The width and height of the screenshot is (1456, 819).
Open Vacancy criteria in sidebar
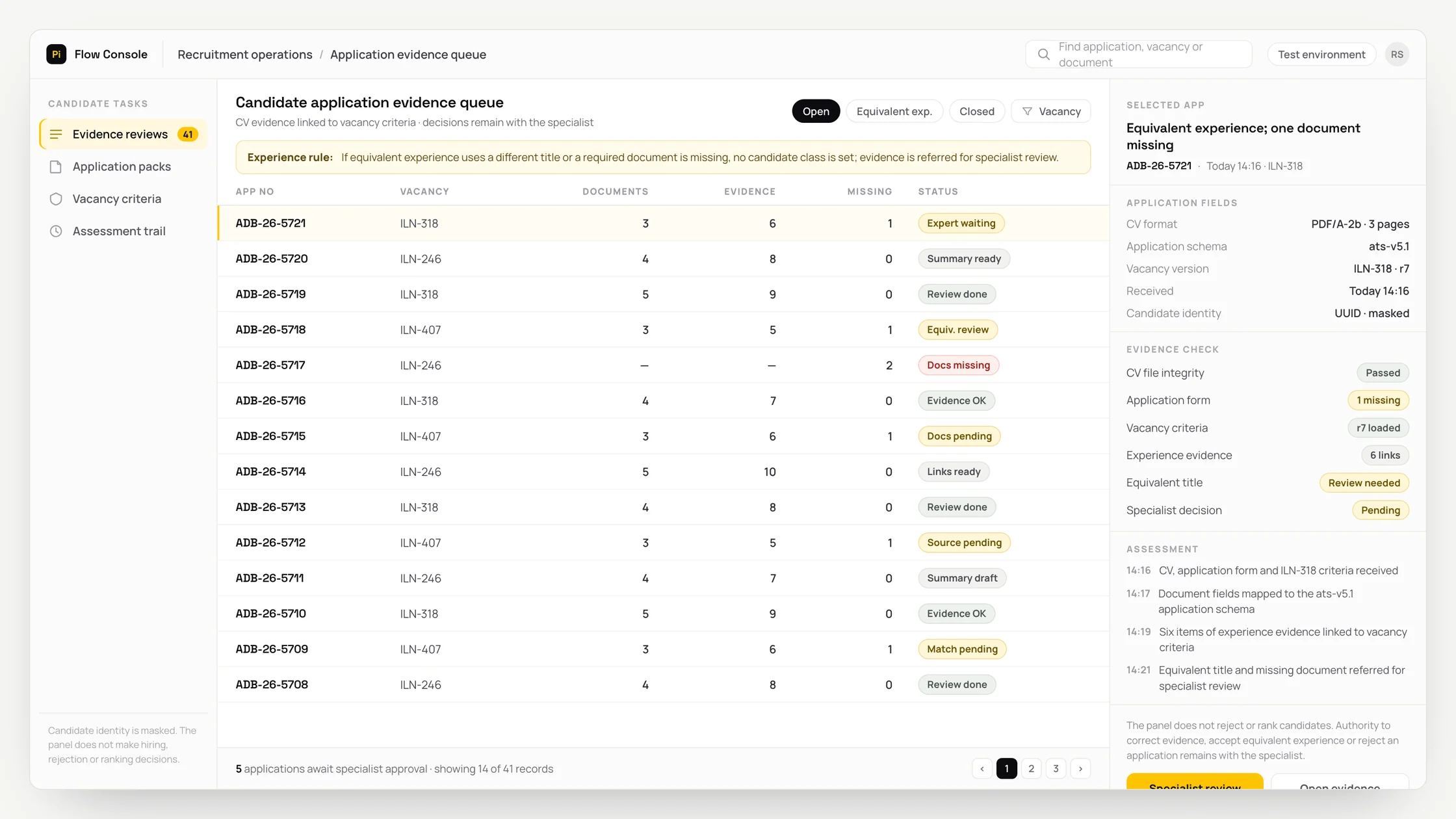[x=123, y=199]
